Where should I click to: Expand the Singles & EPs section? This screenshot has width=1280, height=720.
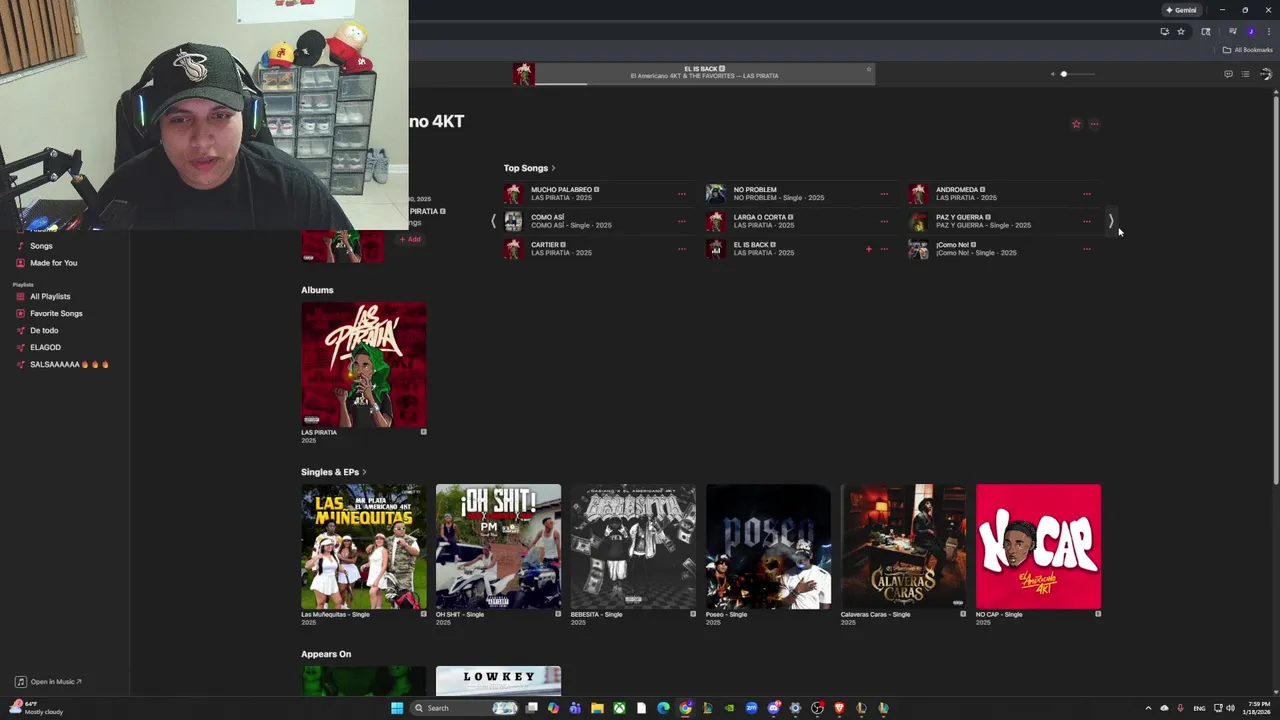[x=334, y=472]
